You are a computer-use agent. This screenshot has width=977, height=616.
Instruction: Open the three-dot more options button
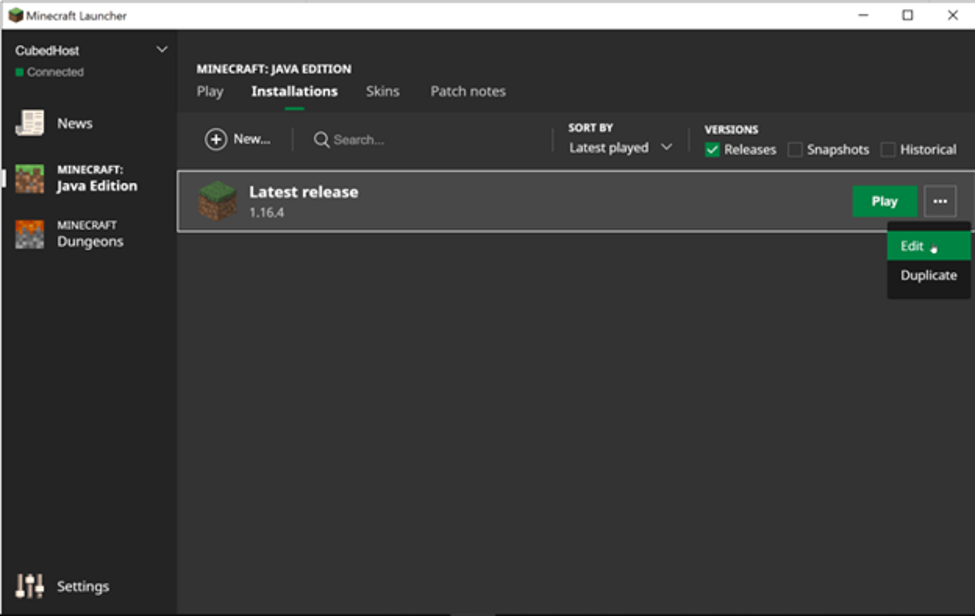click(939, 201)
